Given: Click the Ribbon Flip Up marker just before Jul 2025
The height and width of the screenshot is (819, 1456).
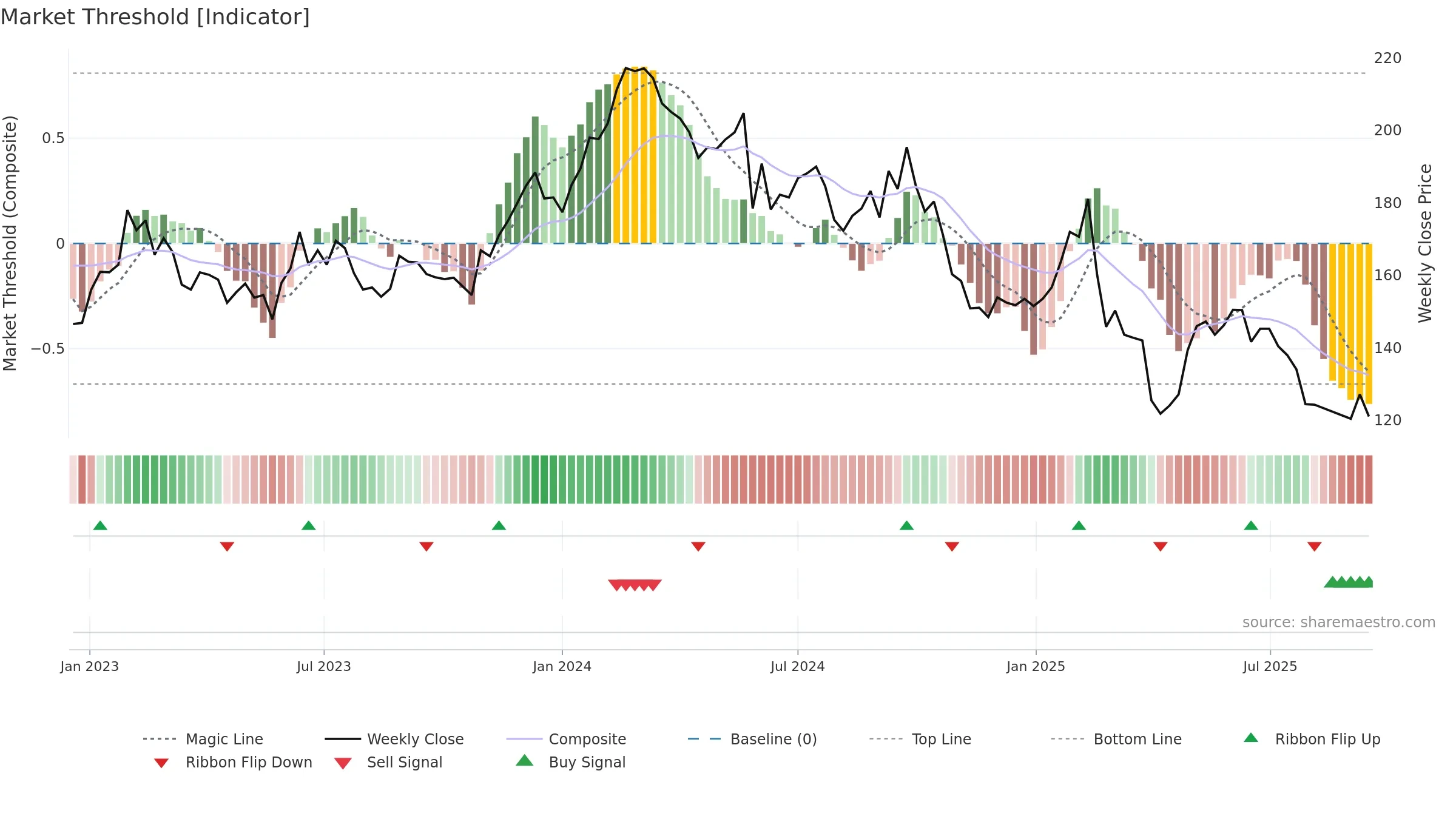Looking at the screenshot, I should (x=1251, y=525).
